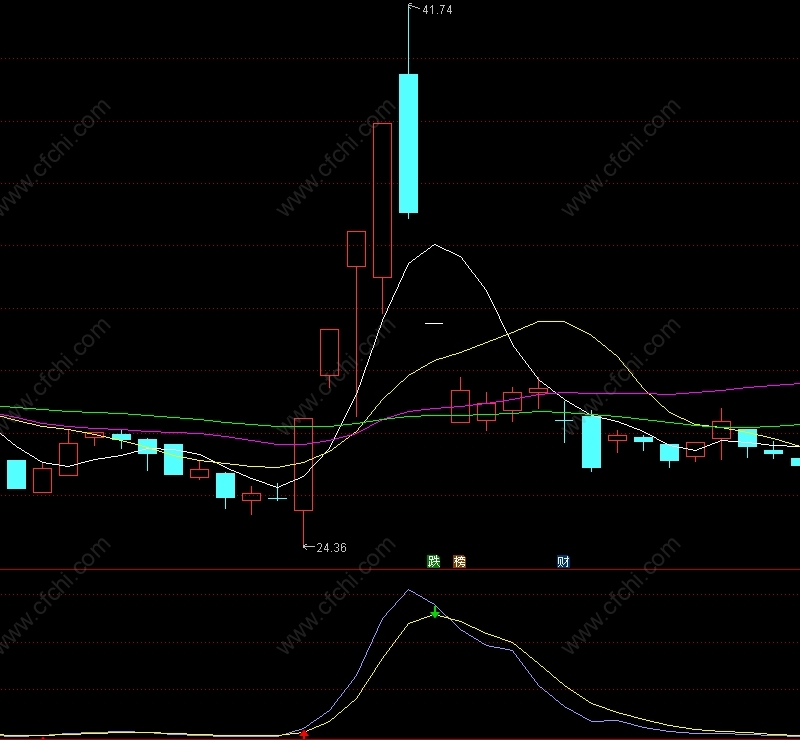Click the peak of the yellow moving average

point(551,322)
